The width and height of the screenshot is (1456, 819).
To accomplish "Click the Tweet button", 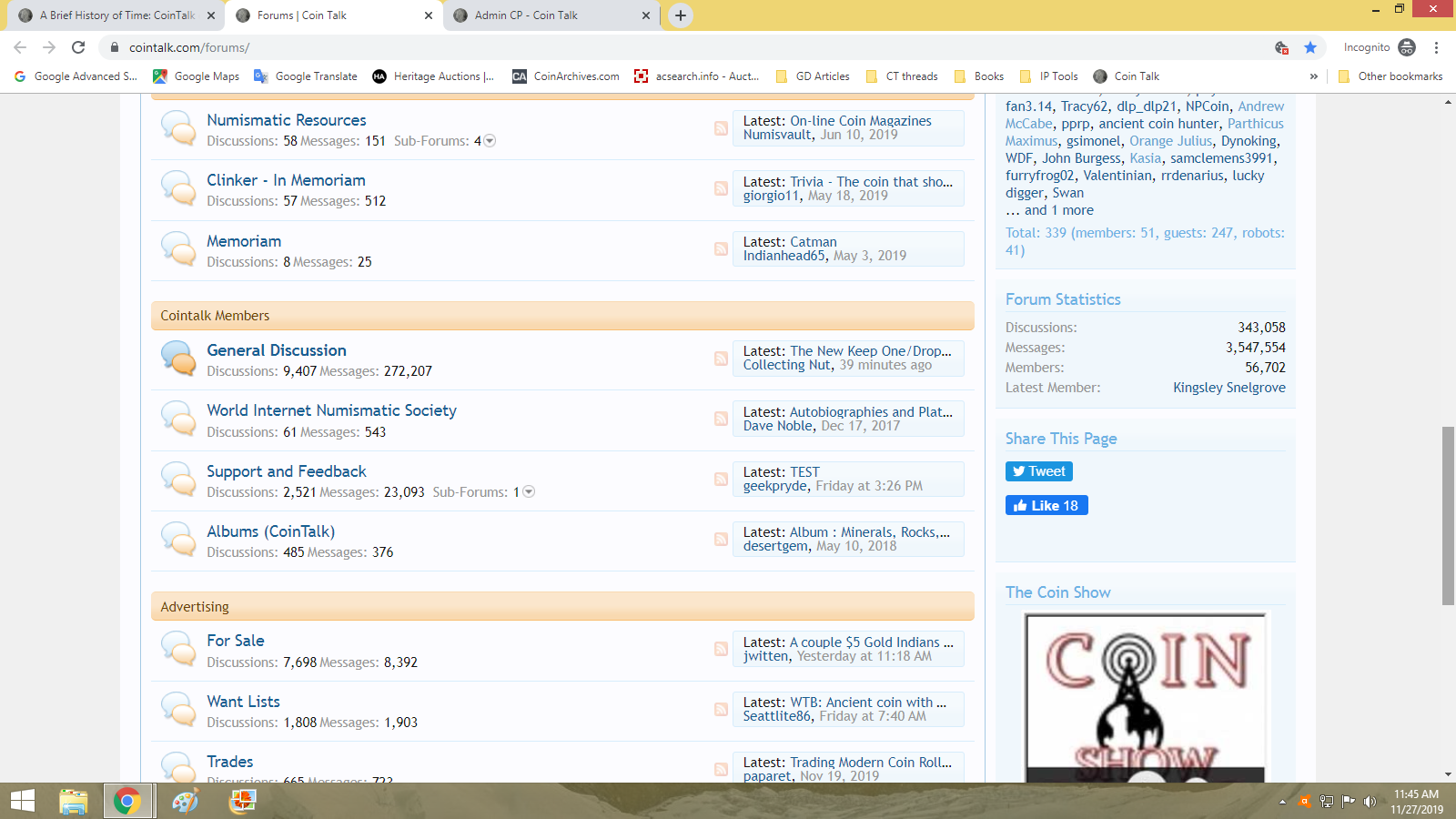I will (1038, 471).
